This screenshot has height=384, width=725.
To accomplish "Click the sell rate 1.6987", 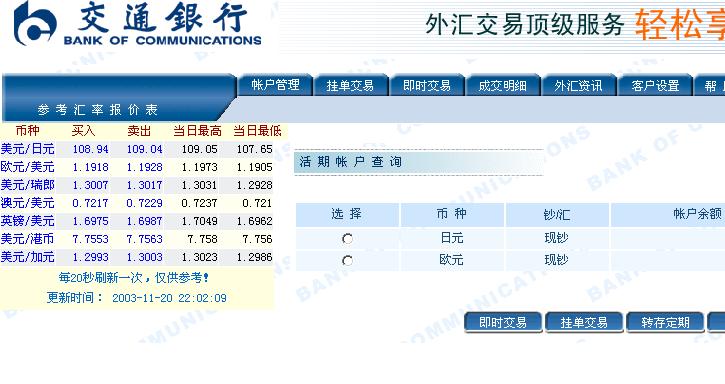I will 145,221.
